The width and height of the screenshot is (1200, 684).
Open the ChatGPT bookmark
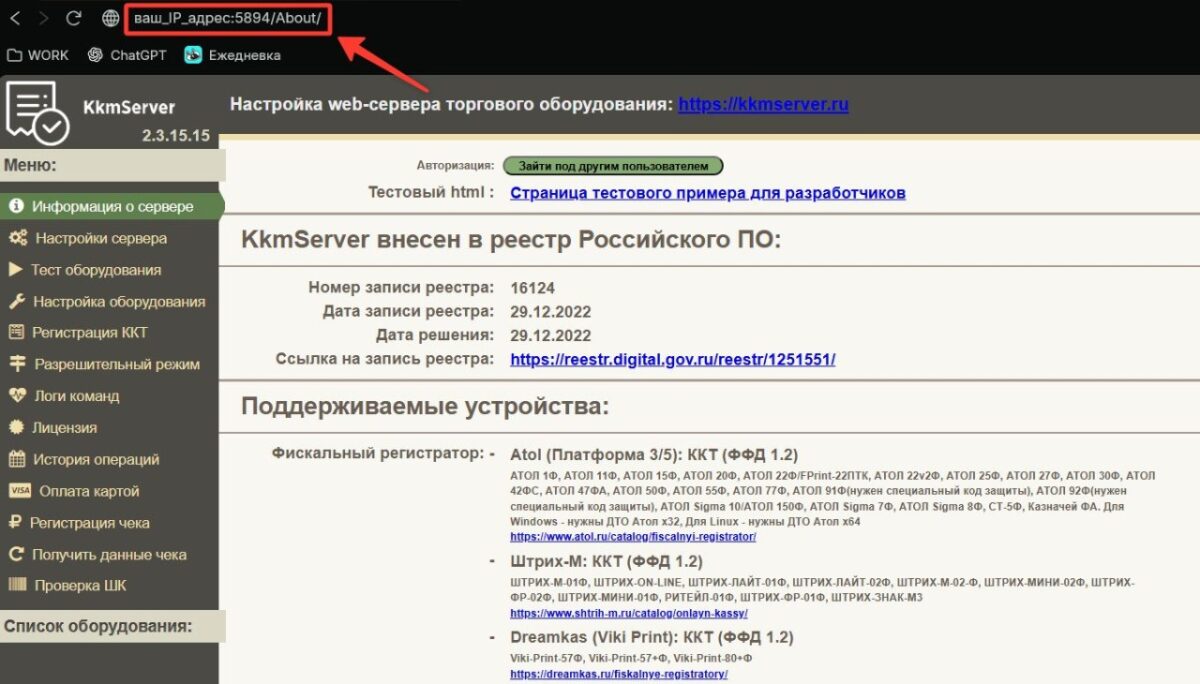127,55
